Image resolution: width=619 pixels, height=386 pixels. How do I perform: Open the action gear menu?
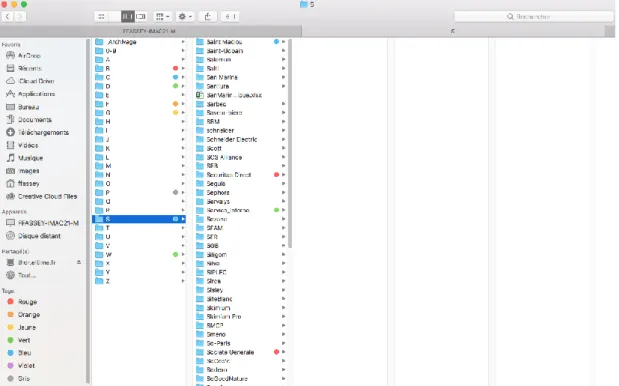point(185,17)
